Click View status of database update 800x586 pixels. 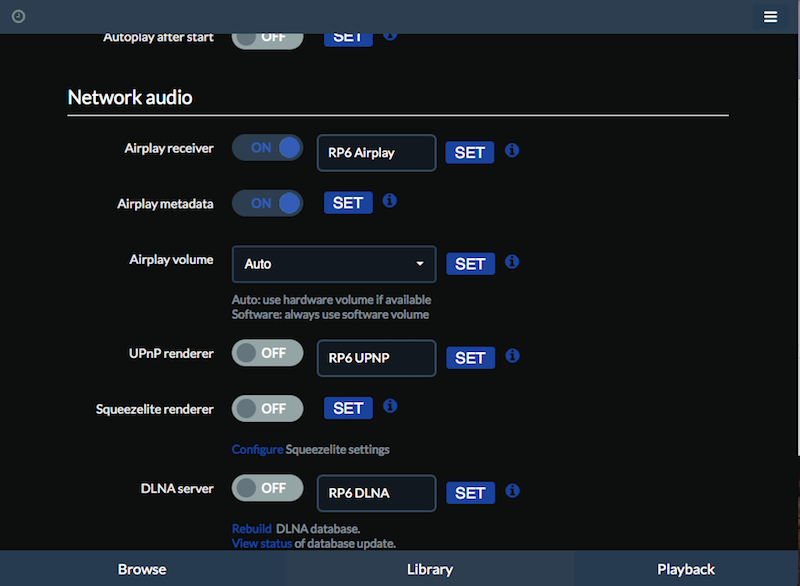262,543
